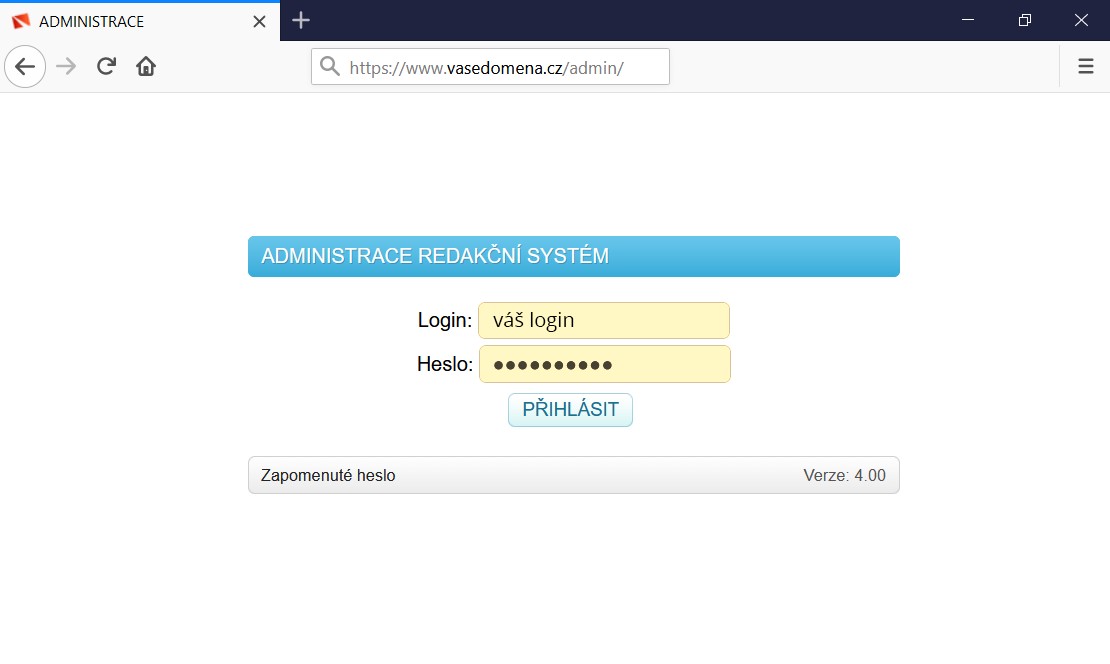The width and height of the screenshot is (1110, 664).
Task: Reload the current page
Action: pyautogui.click(x=106, y=67)
